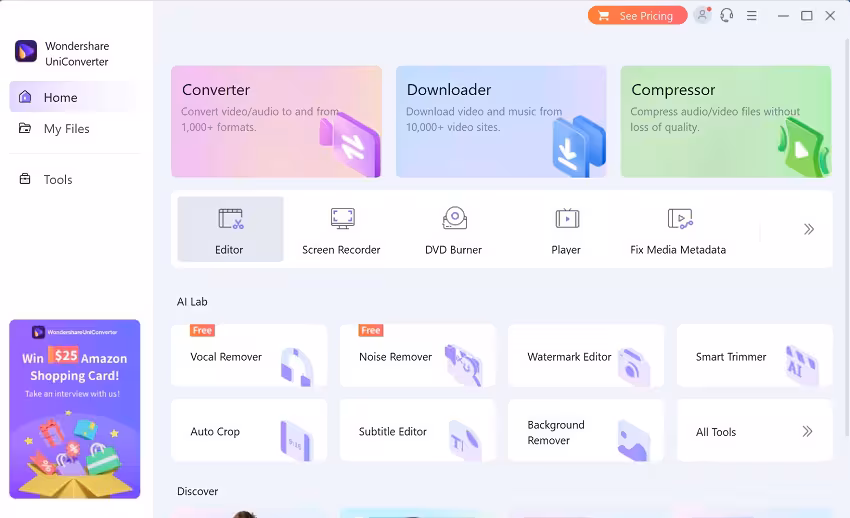Click 'Auto Crop' label text
Image resolution: width=850 pixels, height=518 pixels.
pos(215,432)
